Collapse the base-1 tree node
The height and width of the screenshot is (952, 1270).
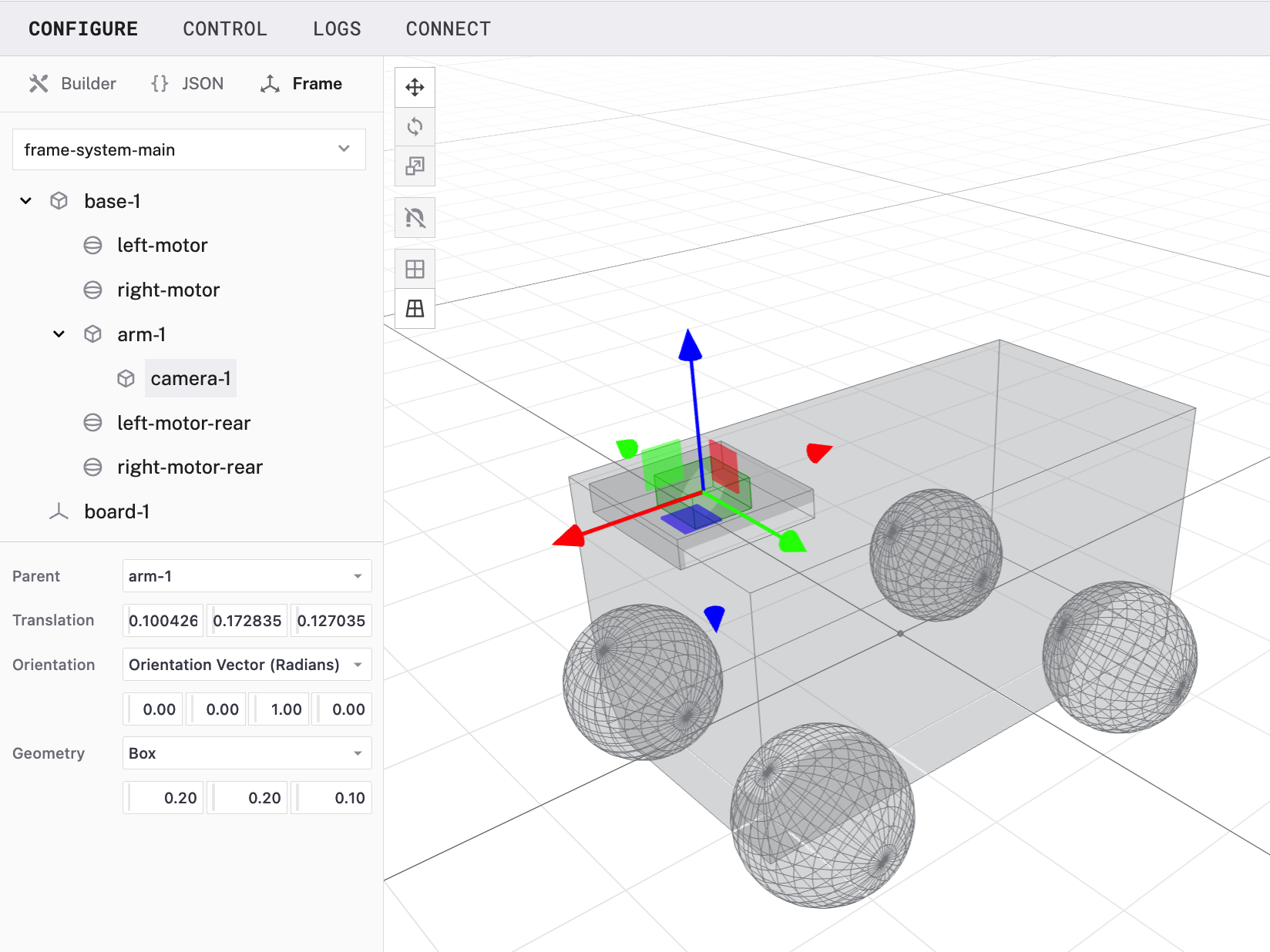coord(25,201)
